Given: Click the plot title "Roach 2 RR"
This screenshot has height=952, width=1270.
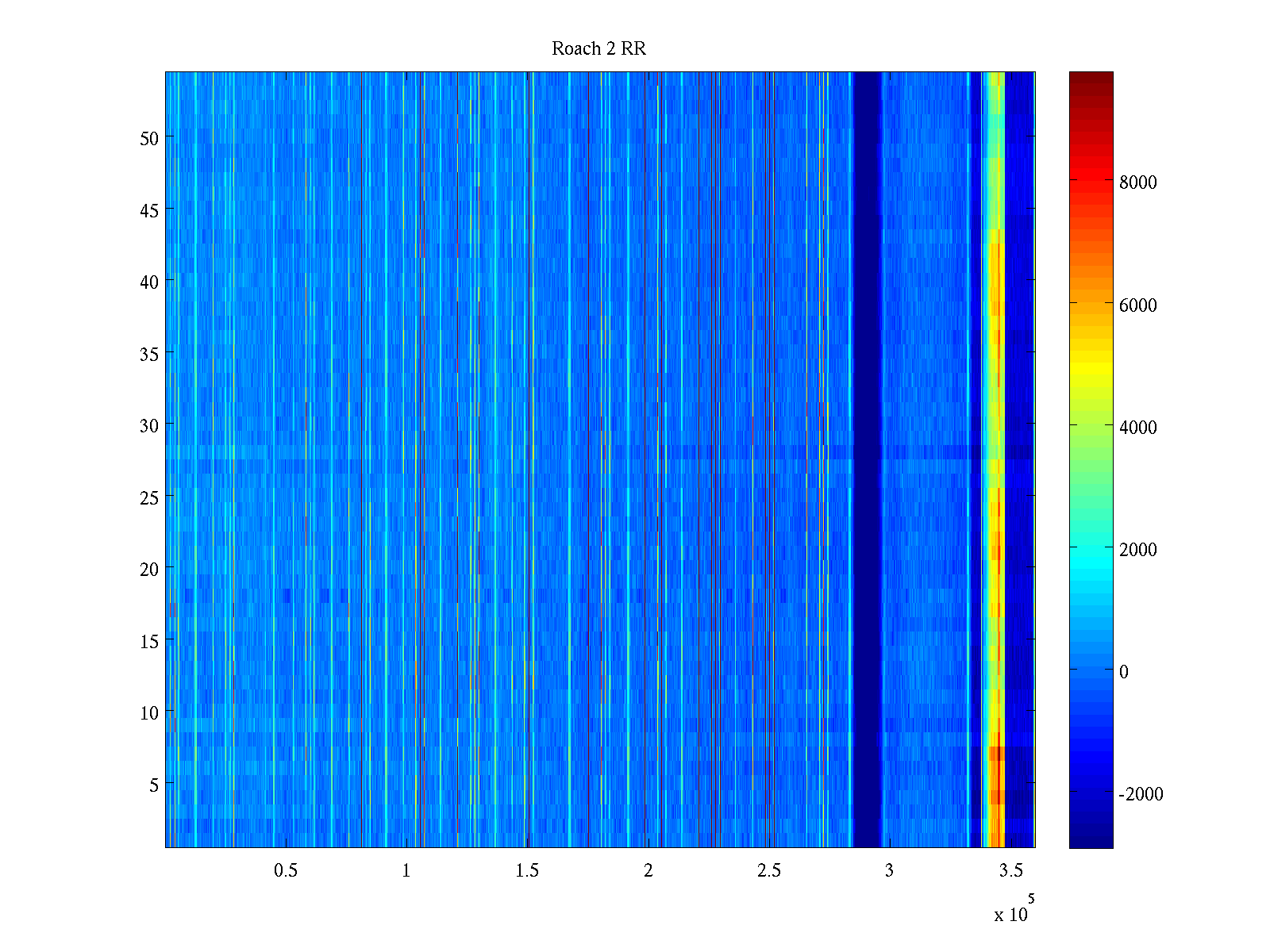Looking at the screenshot, I should [x=598, y=49].
